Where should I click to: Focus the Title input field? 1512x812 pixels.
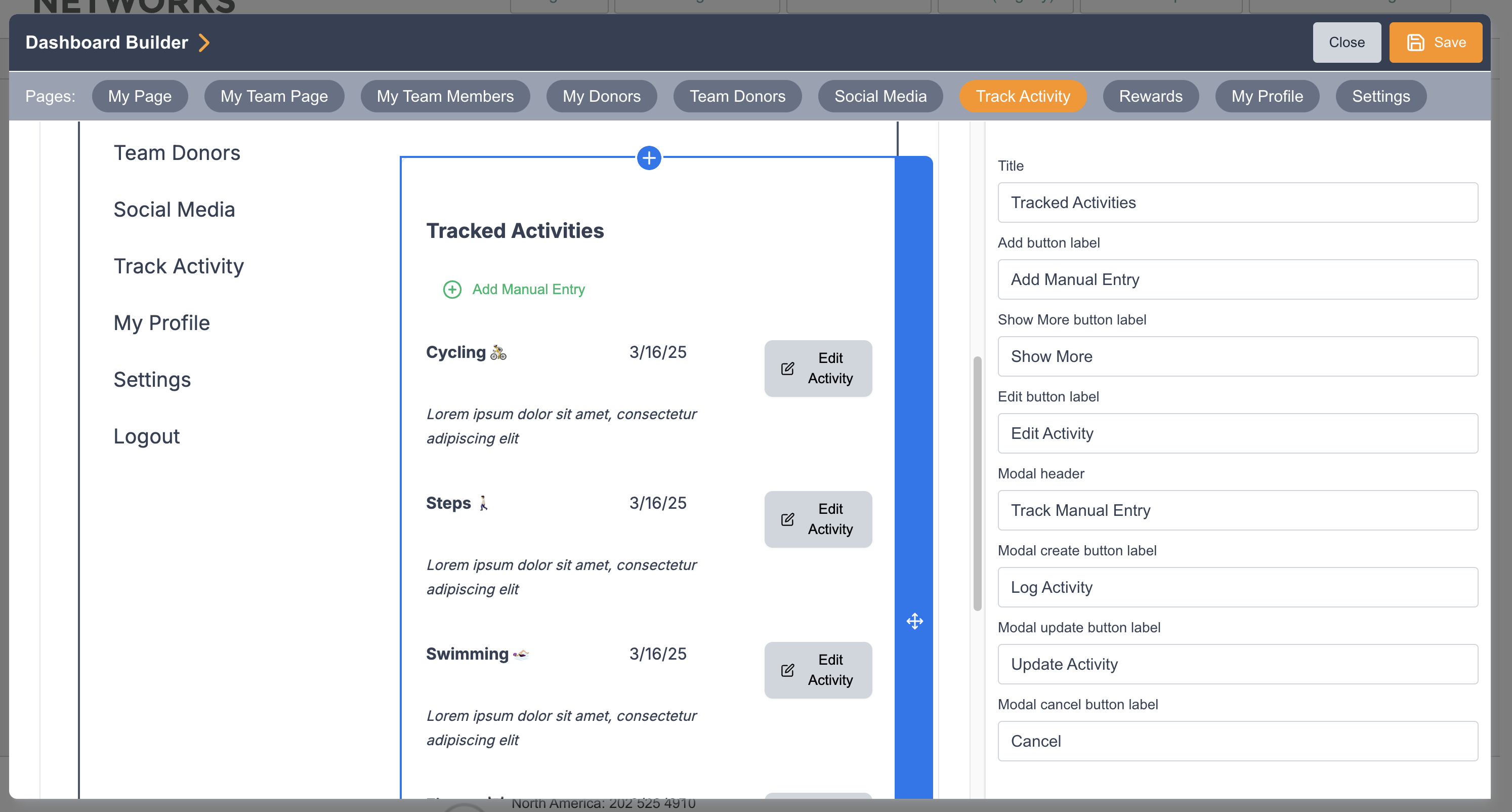coord(1237,202)
